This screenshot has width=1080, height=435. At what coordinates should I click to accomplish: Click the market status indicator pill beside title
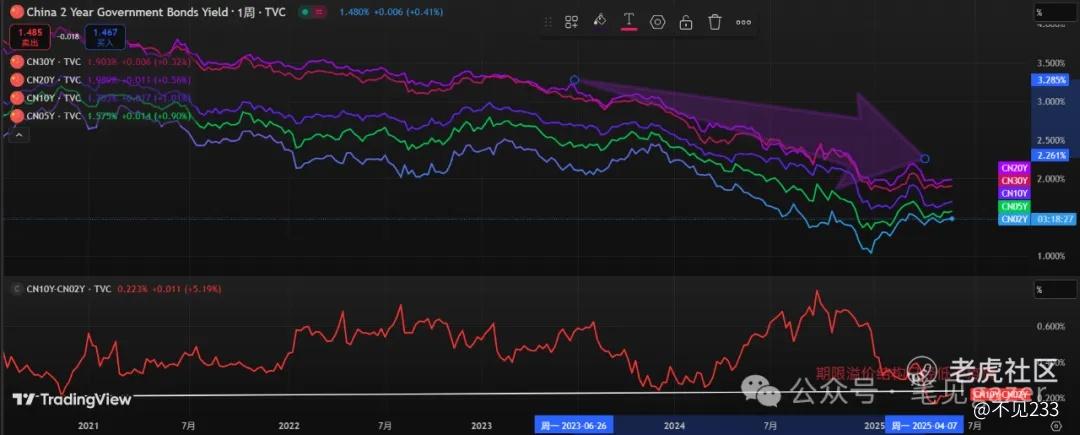[313, 12]
